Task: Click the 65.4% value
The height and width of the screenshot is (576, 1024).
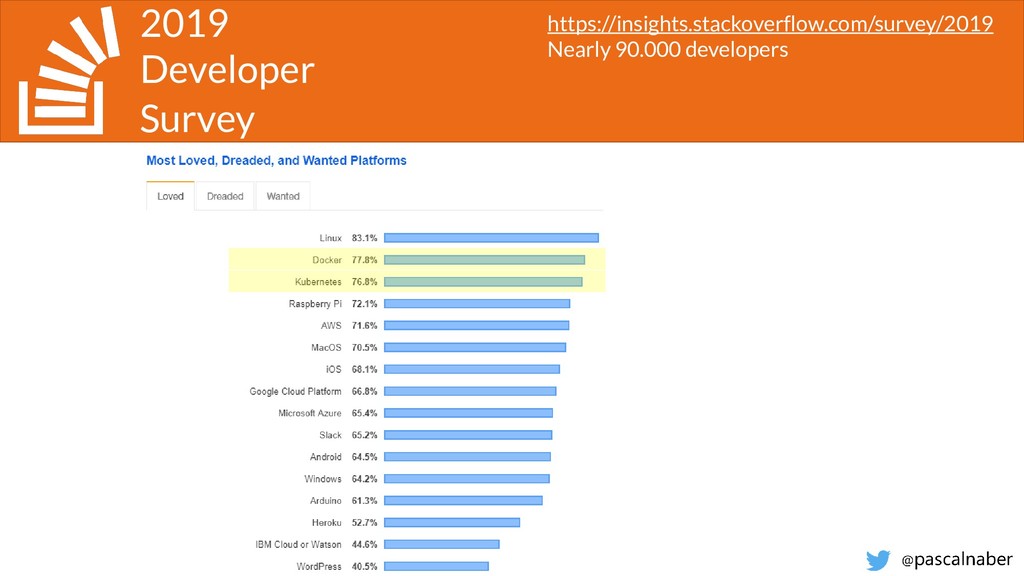Action: click(x=364, y=413)
